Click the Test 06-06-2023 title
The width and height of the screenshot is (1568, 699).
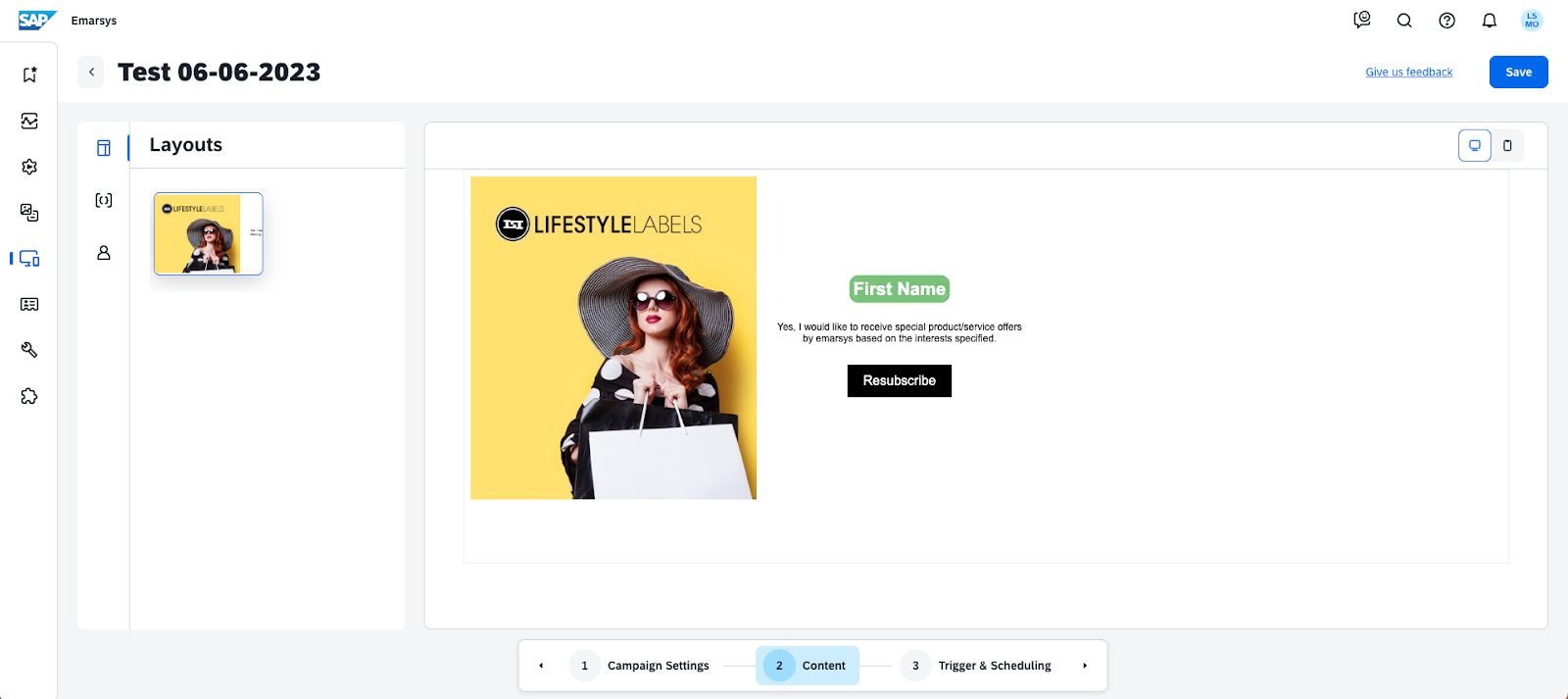click(x=220, y=73)
